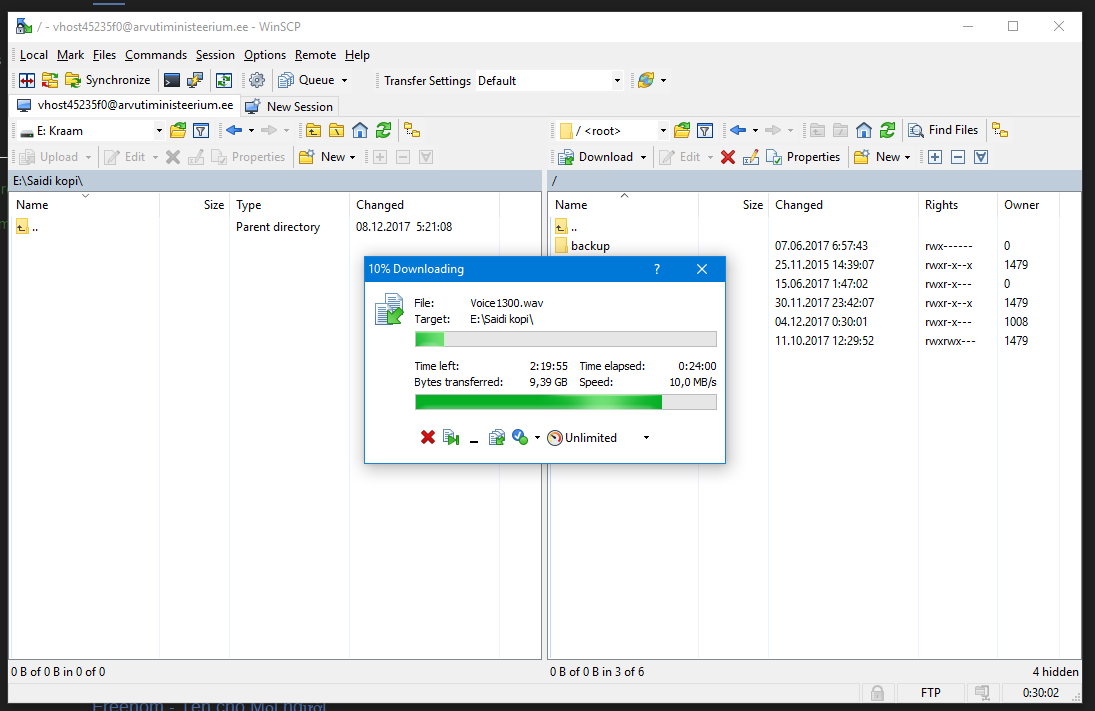
Task: Open the Queue dropdown arrow
Action: click(x=344, y=80)
